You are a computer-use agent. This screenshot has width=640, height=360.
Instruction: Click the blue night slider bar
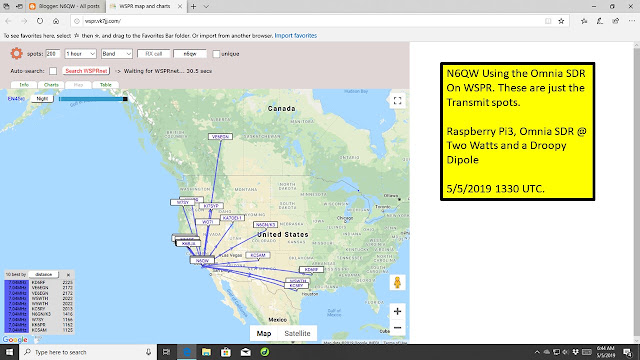point(93,99)
